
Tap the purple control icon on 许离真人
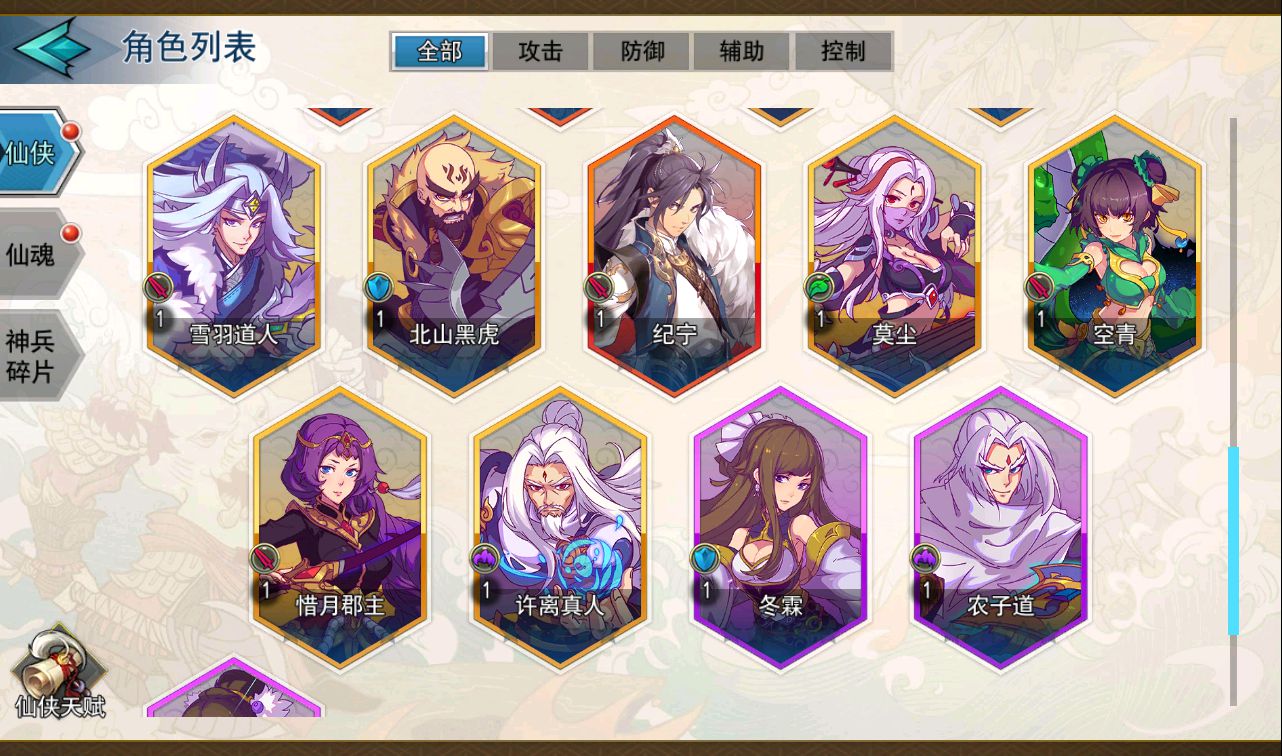point(485,559)
